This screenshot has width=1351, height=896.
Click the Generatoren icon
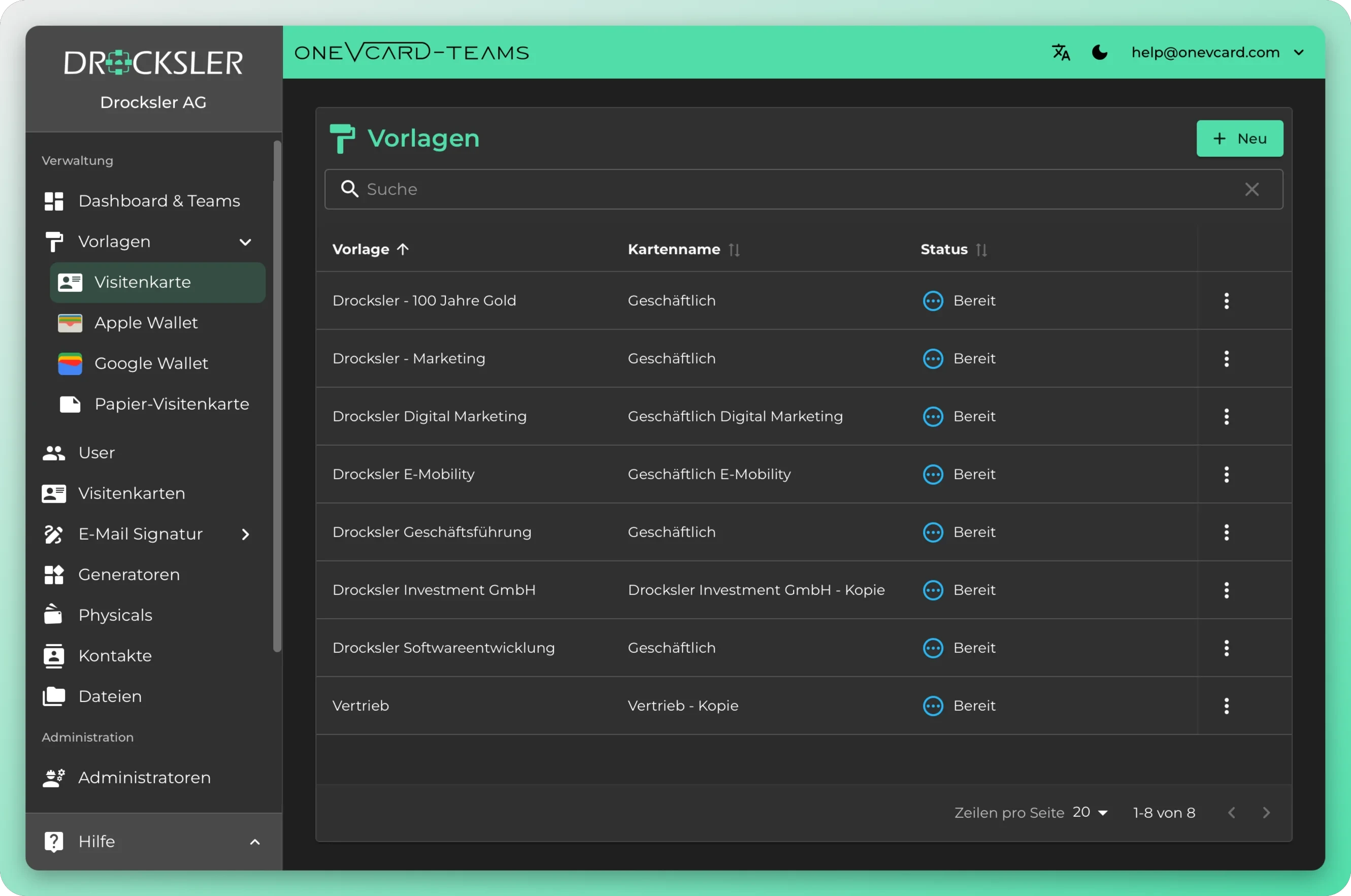(54, 575)
